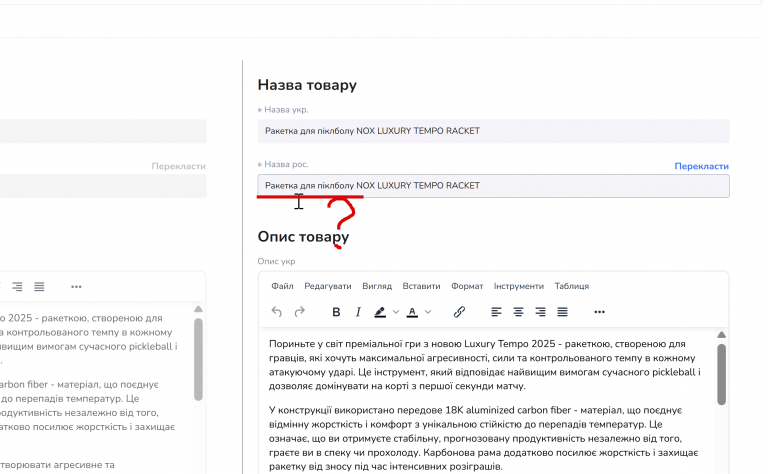Click scroll-up arrow of left editor
Screen dimensions: 768x474
(198, 309)
